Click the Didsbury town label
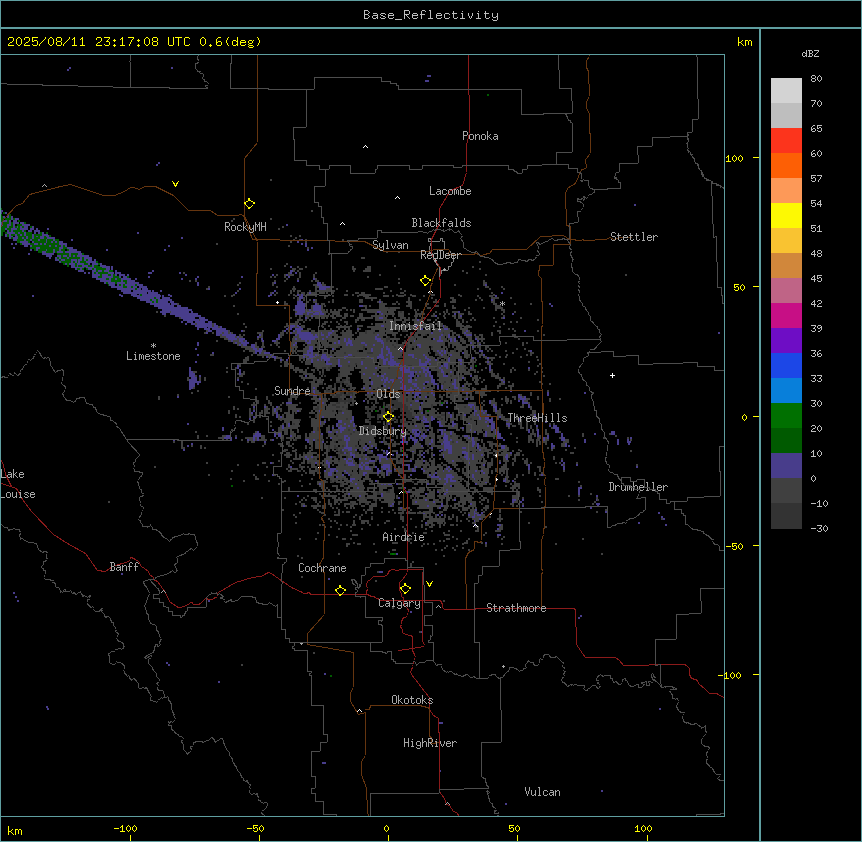 [x=382, y=431]
